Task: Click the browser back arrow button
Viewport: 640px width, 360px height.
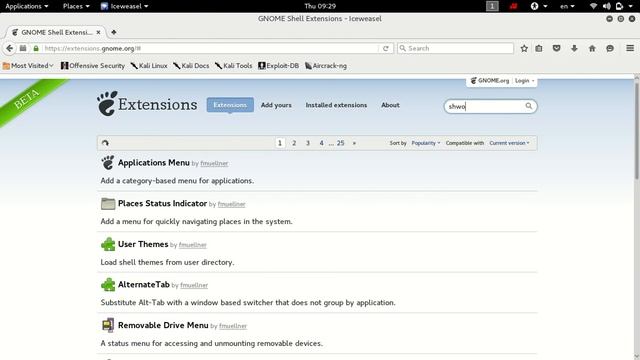Action: (x=9, y=48)
